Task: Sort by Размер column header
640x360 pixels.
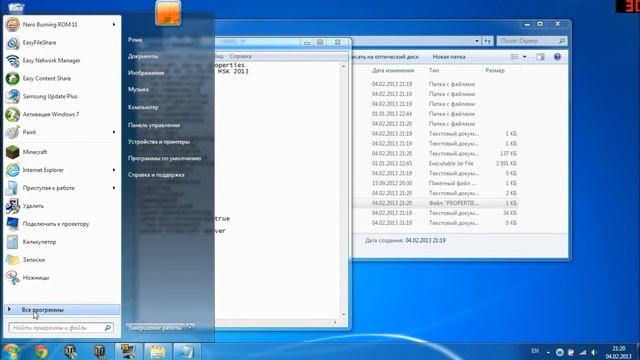Action: 495,71
